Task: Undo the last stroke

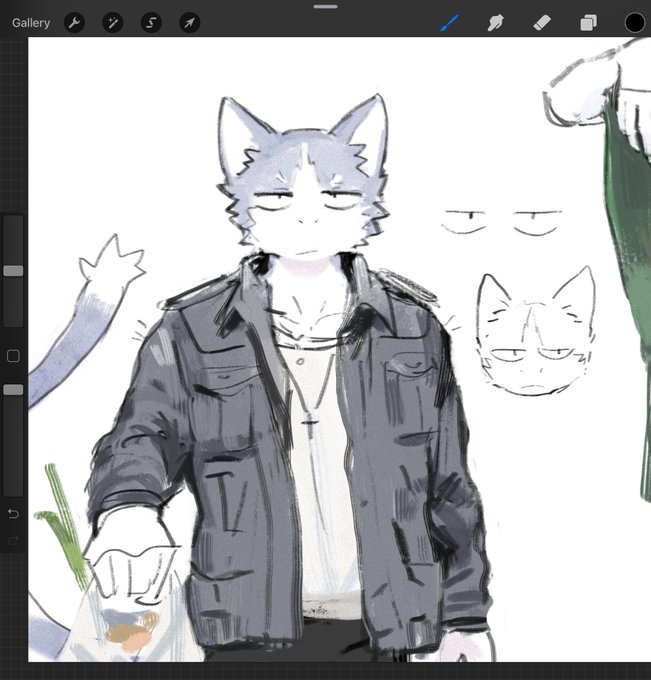Action: [x=13, y=514]
